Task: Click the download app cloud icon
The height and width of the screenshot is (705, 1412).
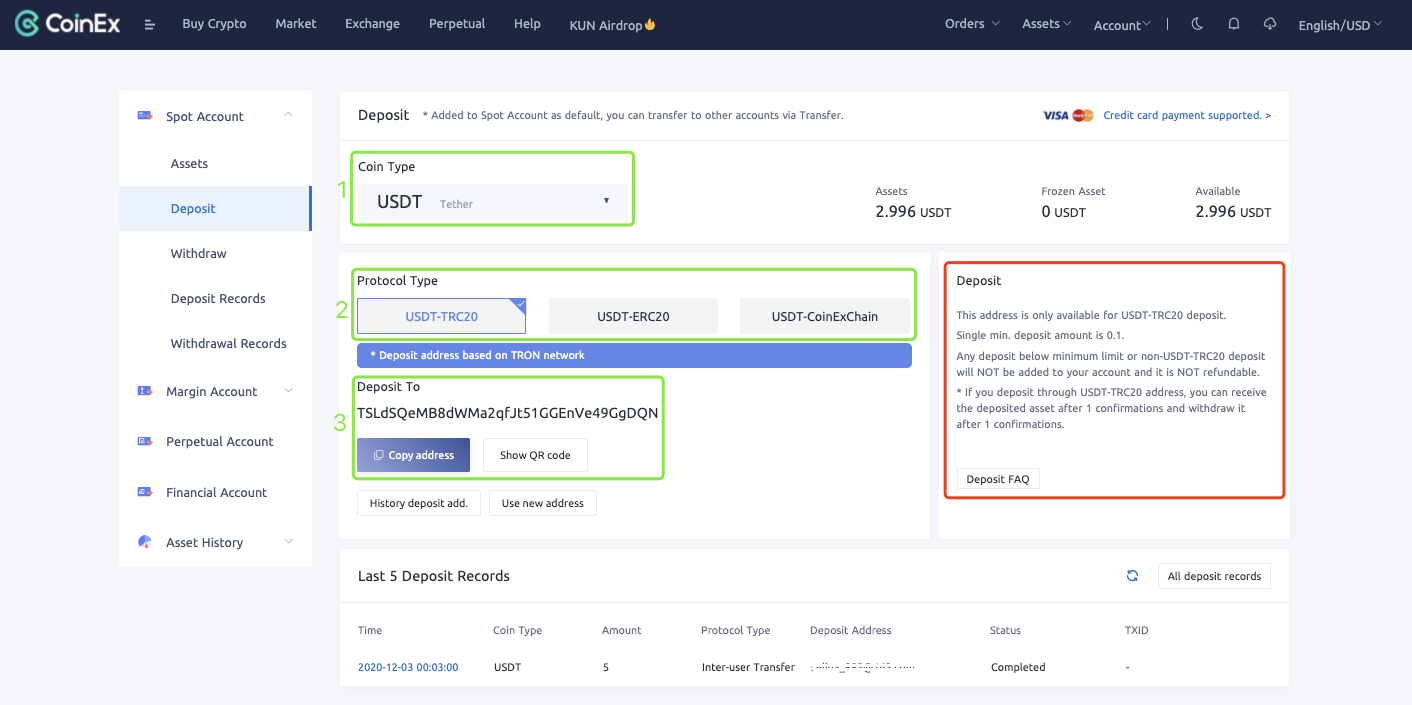Action: 1270,24
